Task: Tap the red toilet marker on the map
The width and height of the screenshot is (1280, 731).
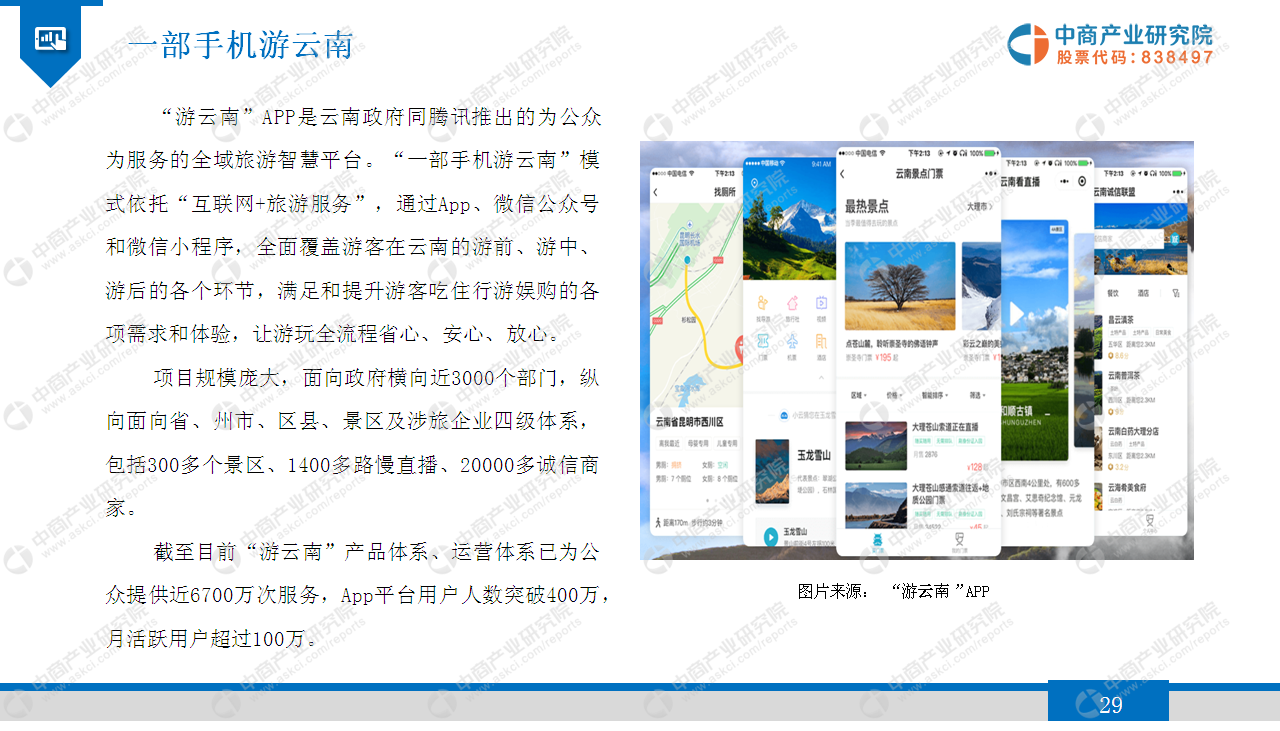Action: (x=740, y=350)
